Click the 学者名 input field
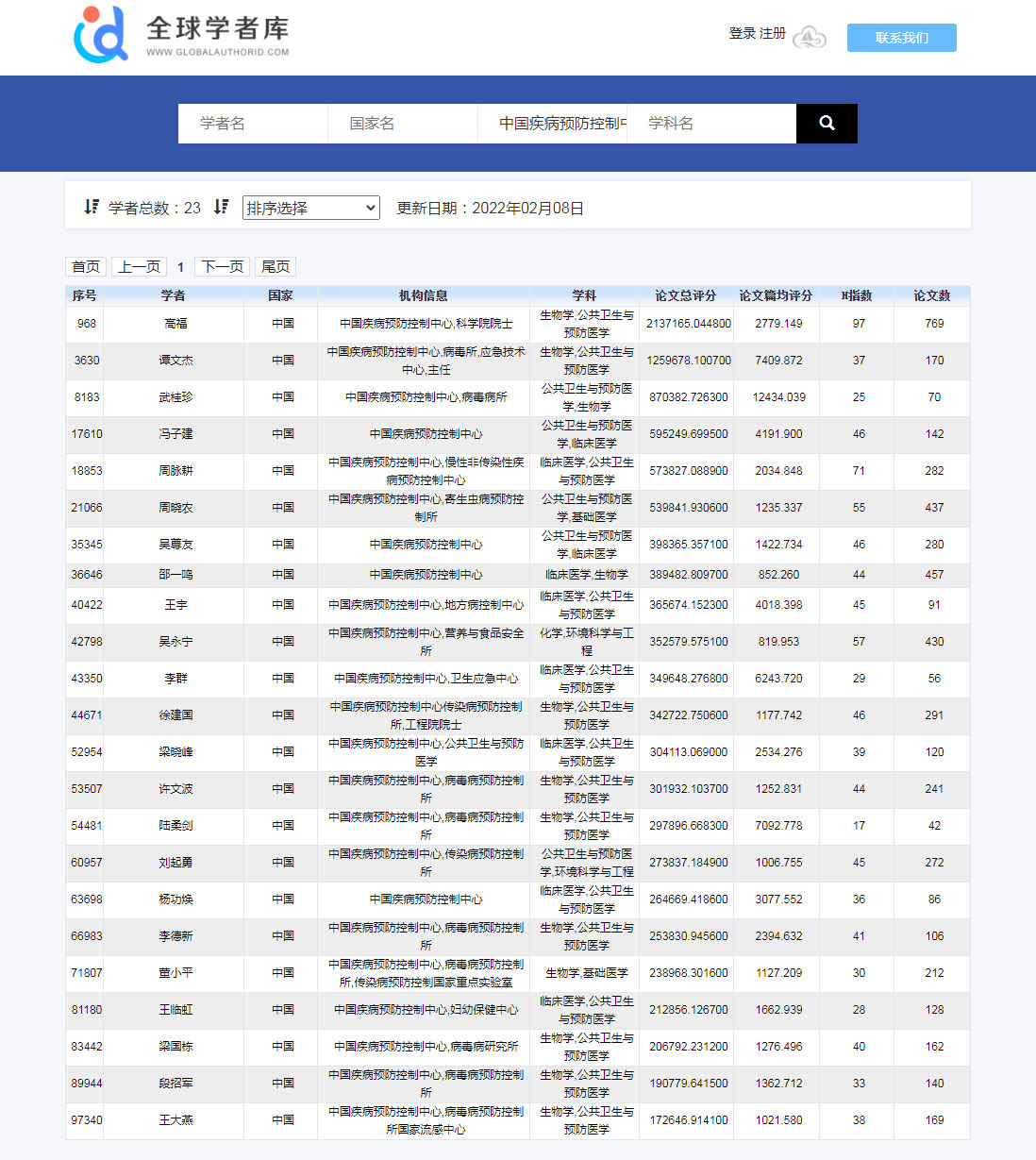The image size is (1036, 1160). [253, 124]
